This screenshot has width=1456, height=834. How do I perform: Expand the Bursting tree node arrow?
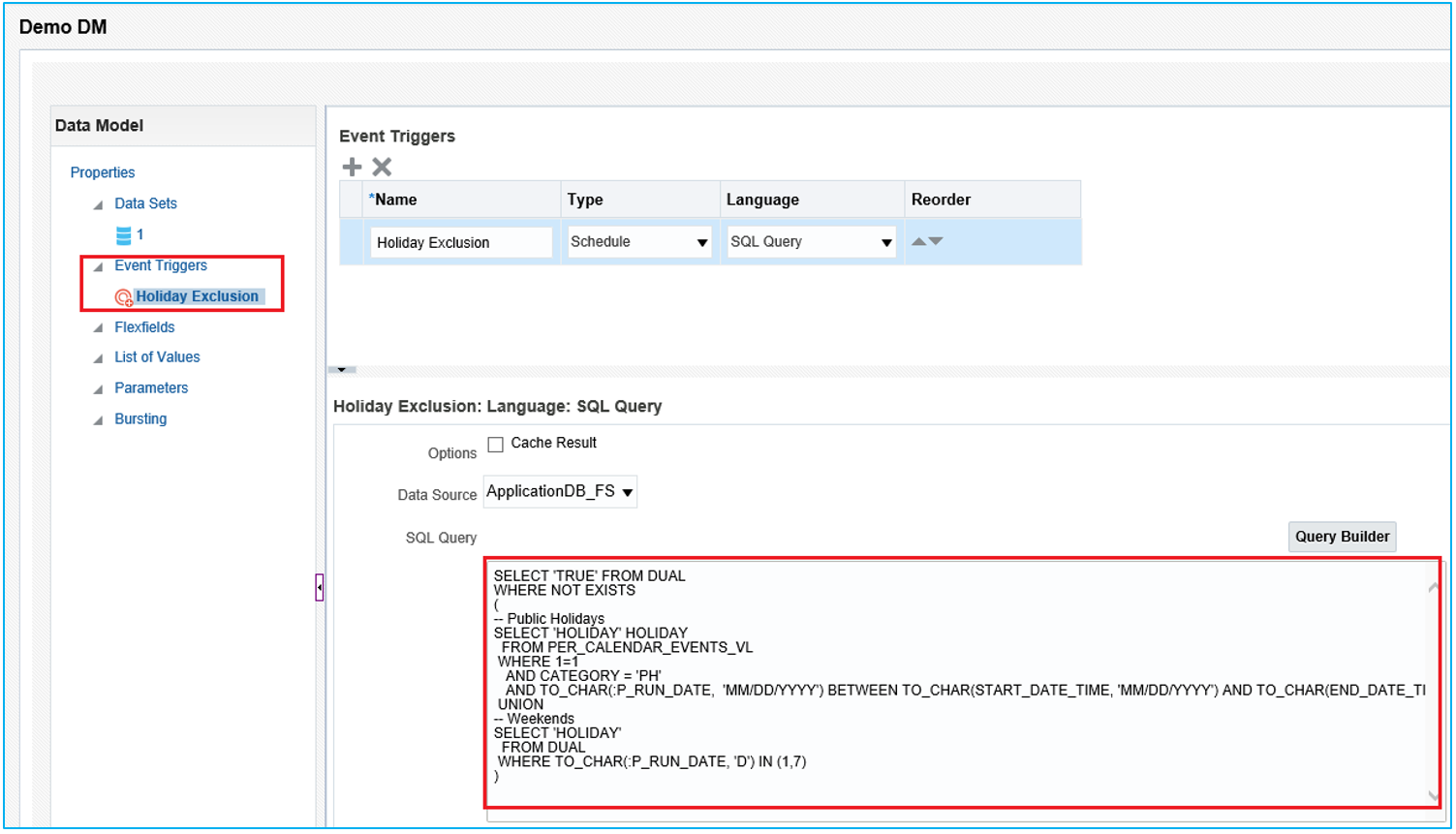click(98, 420)
